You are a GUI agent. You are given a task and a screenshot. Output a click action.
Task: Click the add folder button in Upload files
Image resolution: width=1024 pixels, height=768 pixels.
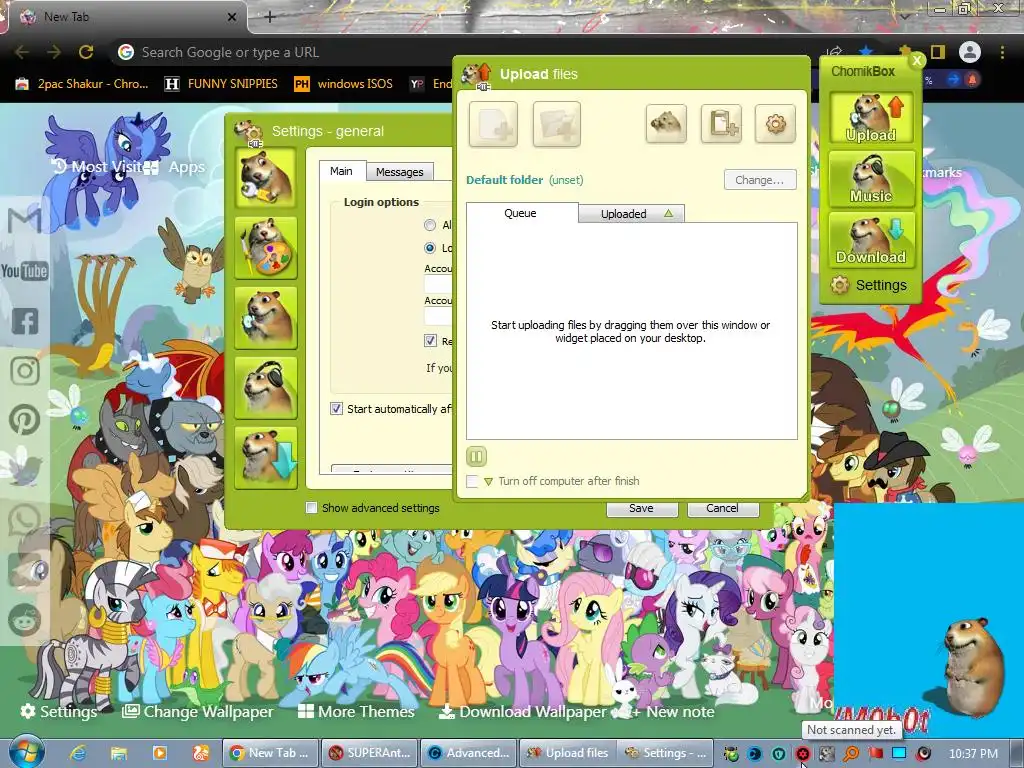(x=556, y=124)
